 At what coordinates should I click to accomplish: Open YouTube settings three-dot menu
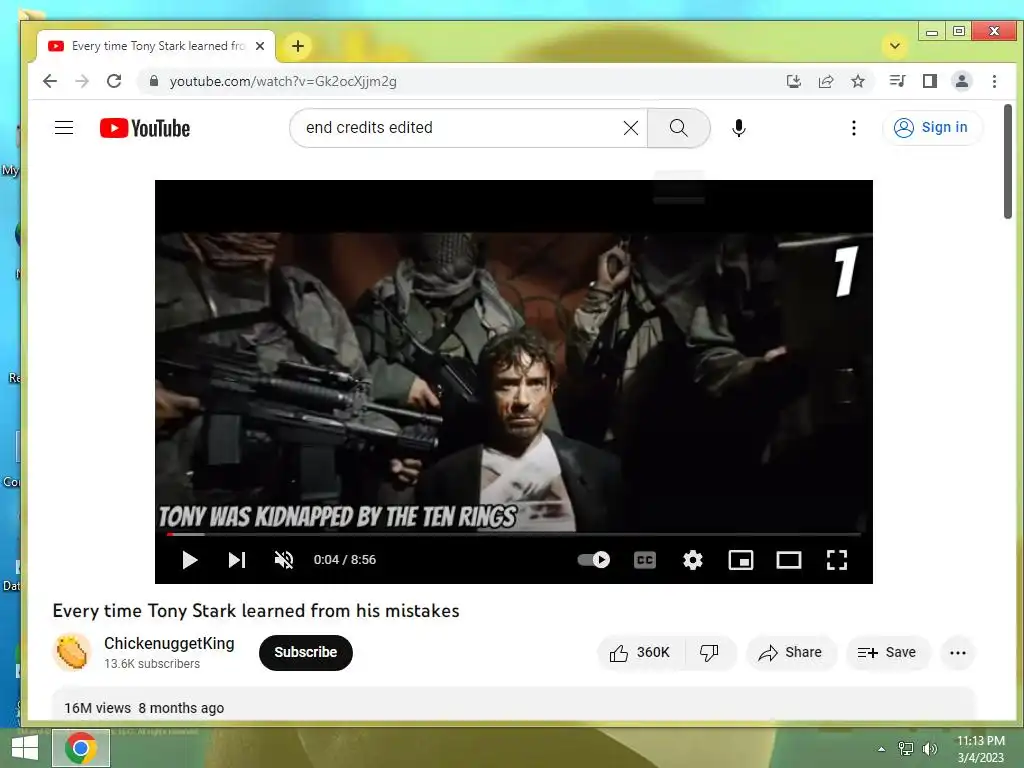(x=854, y=128)
